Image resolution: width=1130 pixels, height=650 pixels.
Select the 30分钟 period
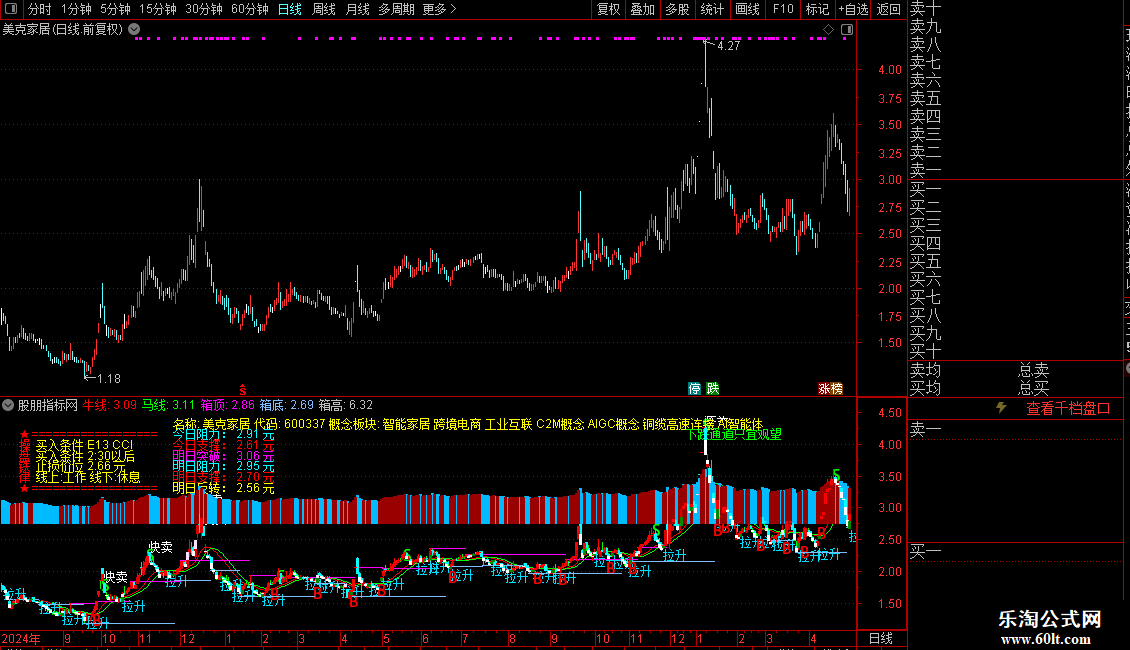coord(204,9)
